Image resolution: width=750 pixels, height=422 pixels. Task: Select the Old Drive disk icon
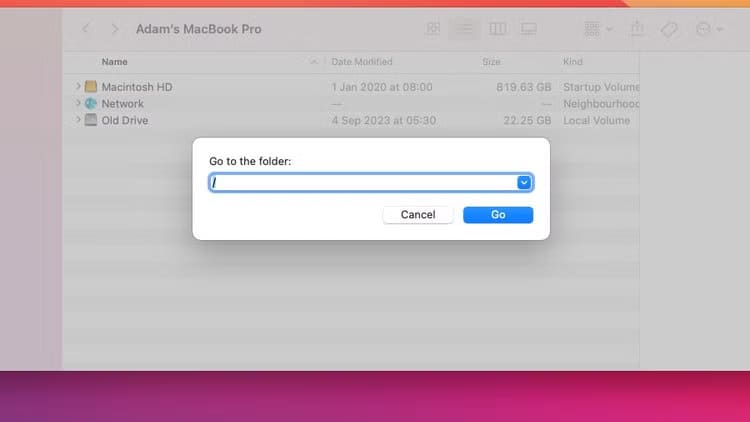[x=91, y=120]
